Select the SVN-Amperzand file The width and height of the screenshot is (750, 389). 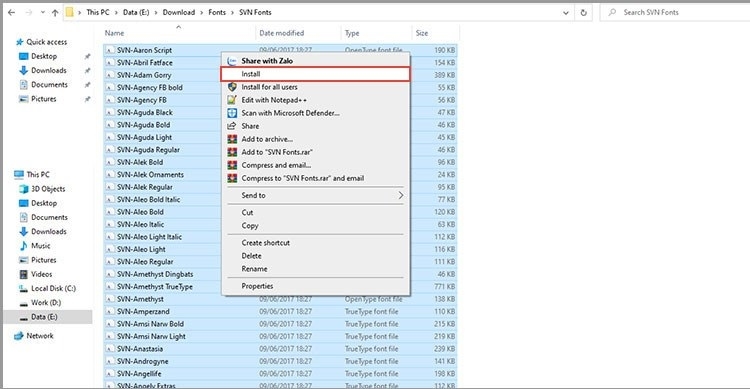click(x=143, y=311)
